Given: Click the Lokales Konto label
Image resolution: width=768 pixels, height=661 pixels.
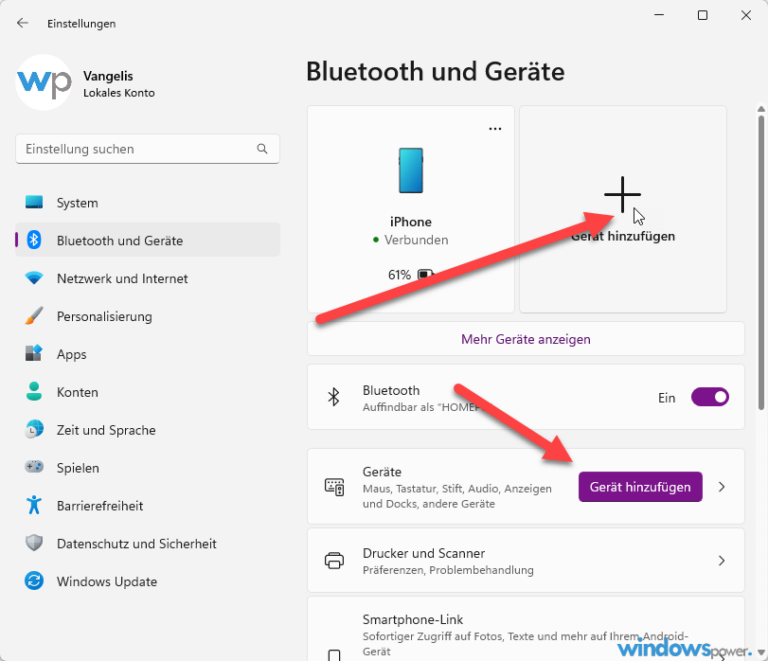Looking at the screenshot, I should click(119, 93).
